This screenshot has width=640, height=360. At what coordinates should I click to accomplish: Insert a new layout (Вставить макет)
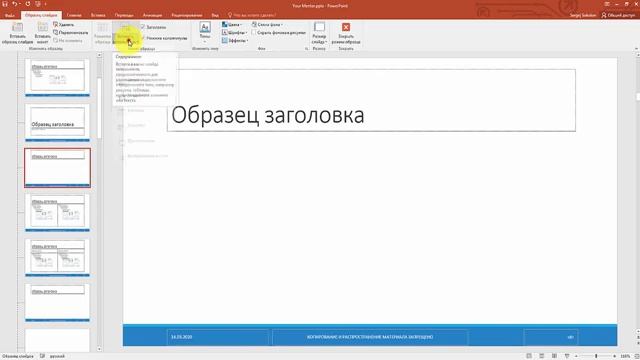pyautogui.click(x=42, y=33)
